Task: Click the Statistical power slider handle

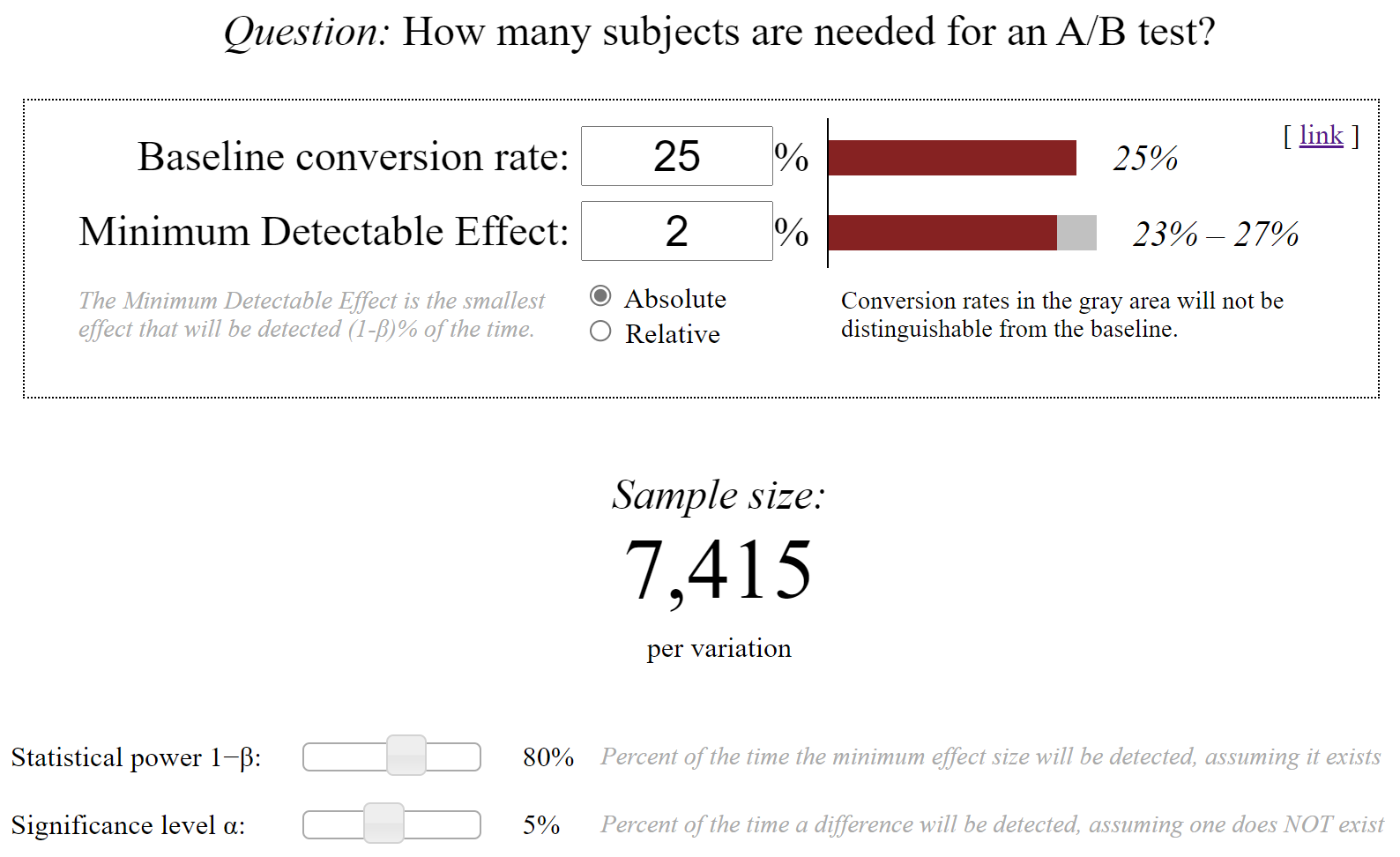Action: (406, 756)
